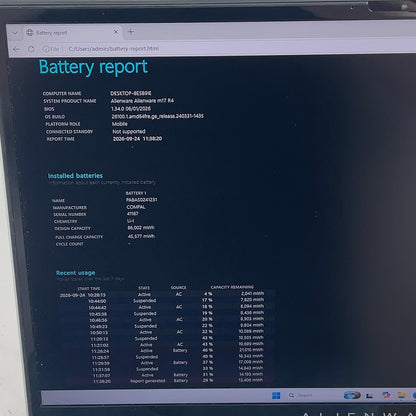This screenshot has height=416, width=416.
Task: Click the Edge icon in taskbar
Action: click(414, 395)
